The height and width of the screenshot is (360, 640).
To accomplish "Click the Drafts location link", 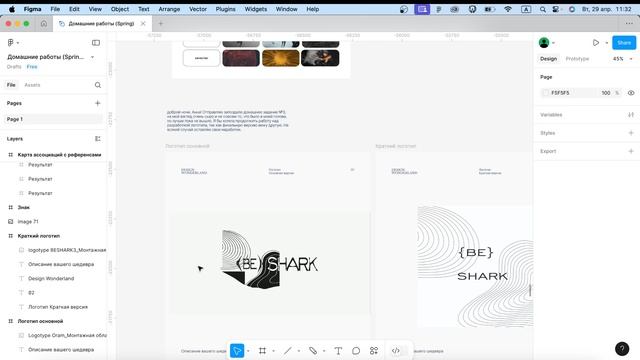I will (x=14, y=67).
